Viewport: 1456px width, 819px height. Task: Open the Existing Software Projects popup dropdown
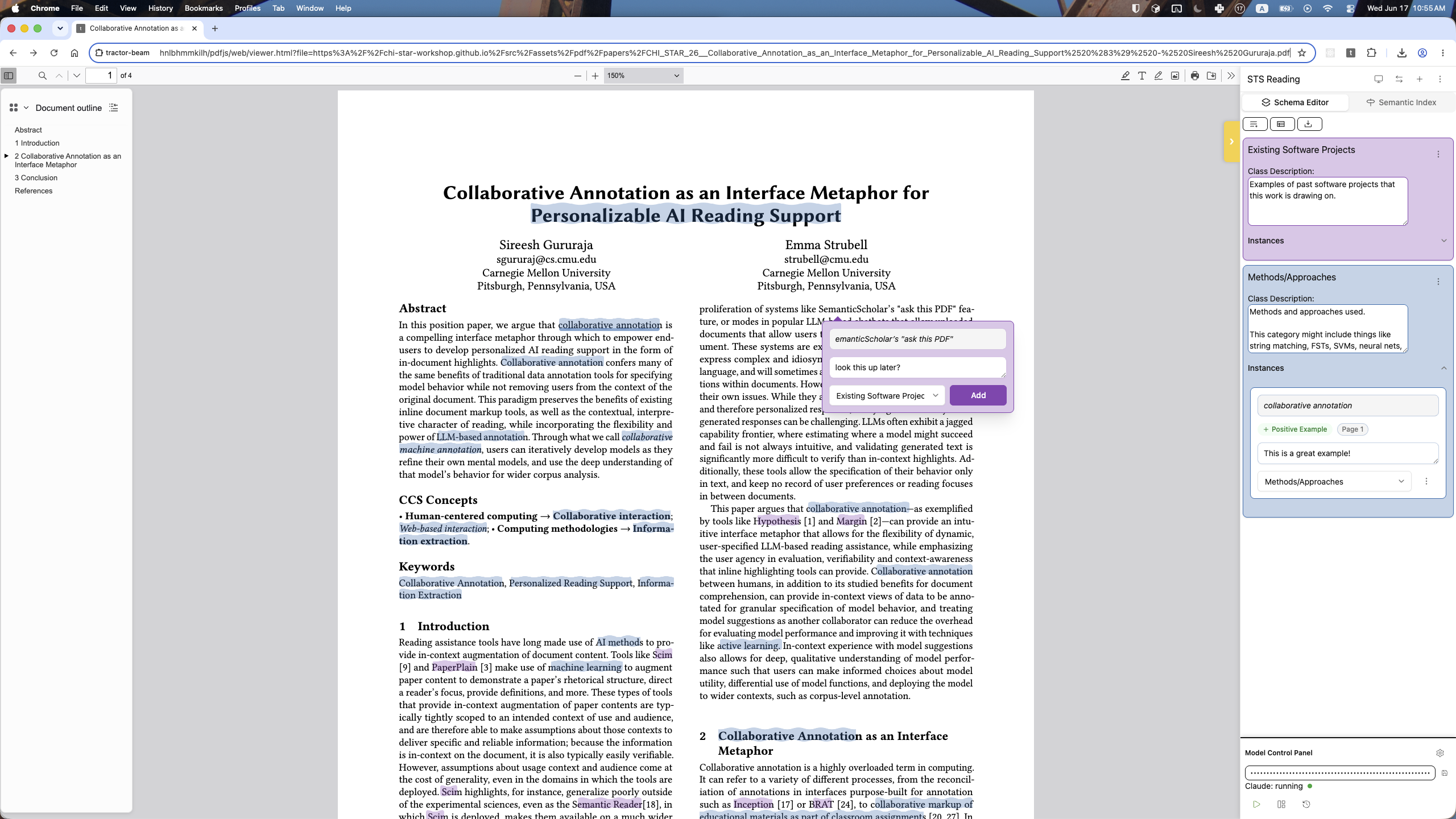(x=887, y=396)
